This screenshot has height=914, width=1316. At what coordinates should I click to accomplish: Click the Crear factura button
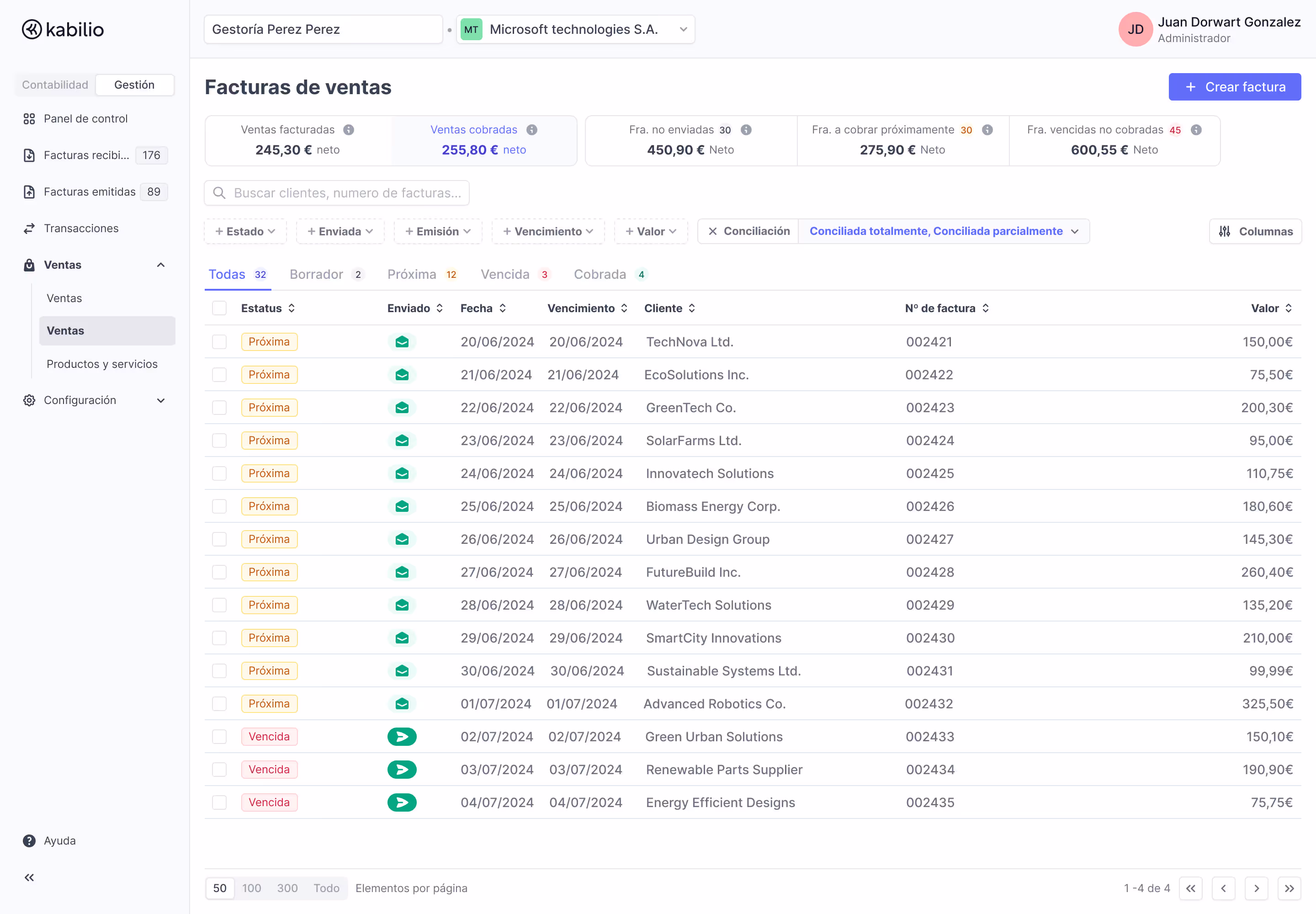point(1235,87)
